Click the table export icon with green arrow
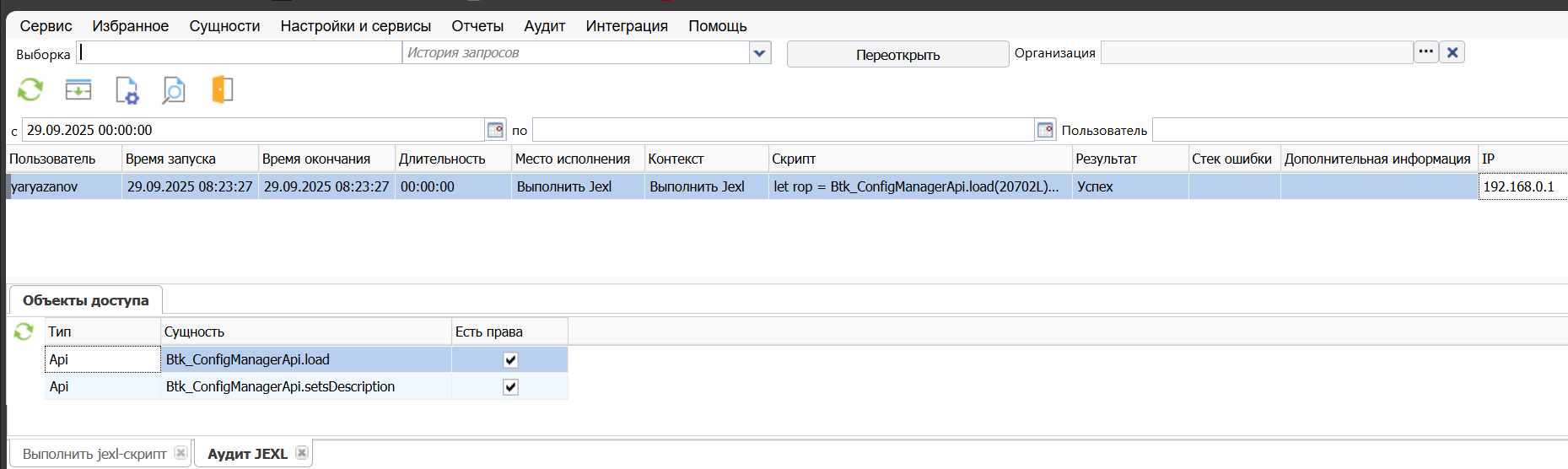The image size is (1568, 469). tap(78, 89)
